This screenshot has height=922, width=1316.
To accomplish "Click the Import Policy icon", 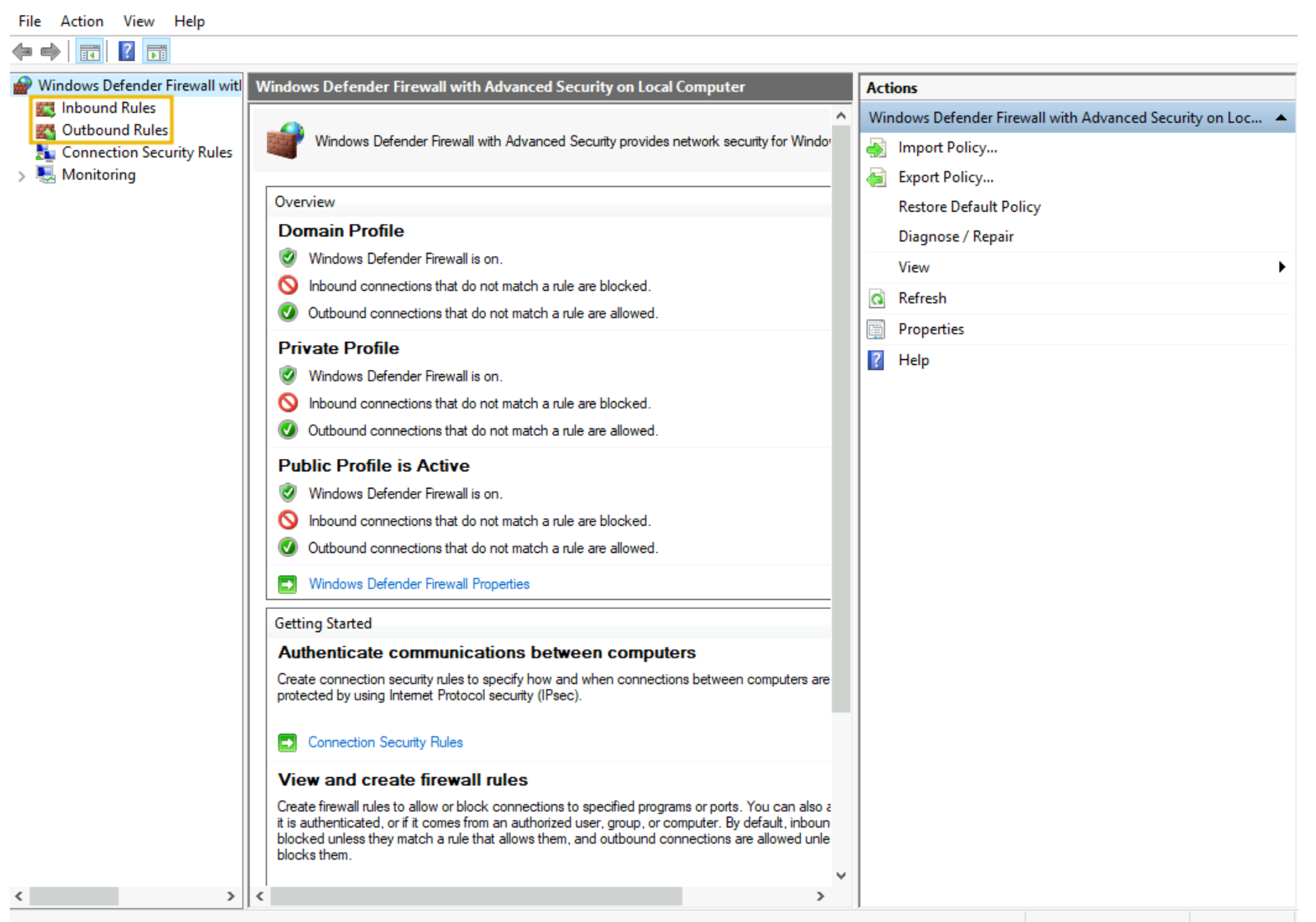I will [876, 148].
